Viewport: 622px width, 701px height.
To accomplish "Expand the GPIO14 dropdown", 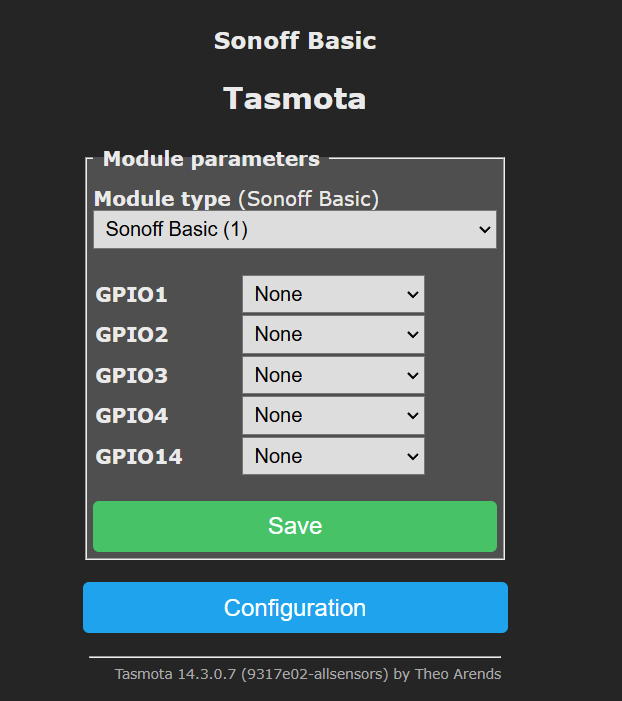I will [x=333, y=456].
